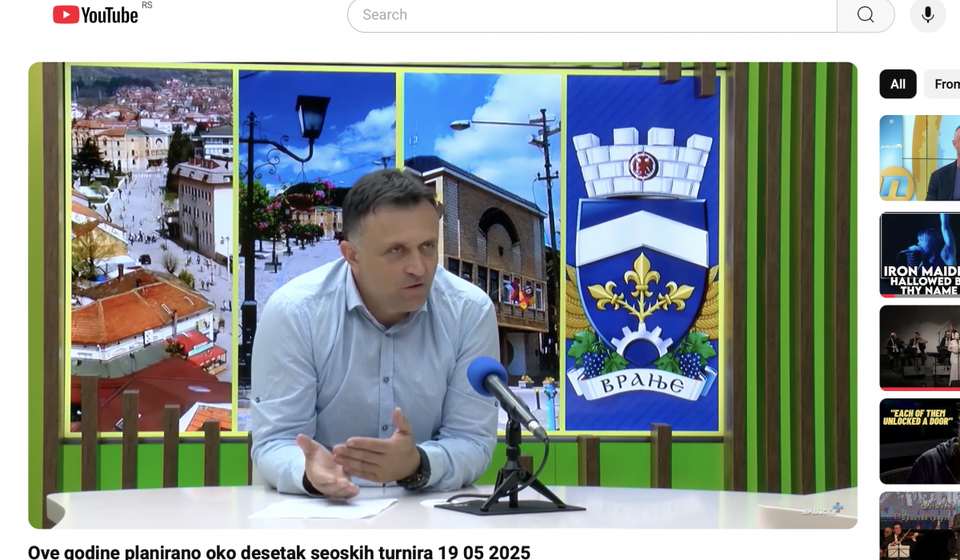Select the All filter chip
This screenshot has height=560, width=960.
898,84
